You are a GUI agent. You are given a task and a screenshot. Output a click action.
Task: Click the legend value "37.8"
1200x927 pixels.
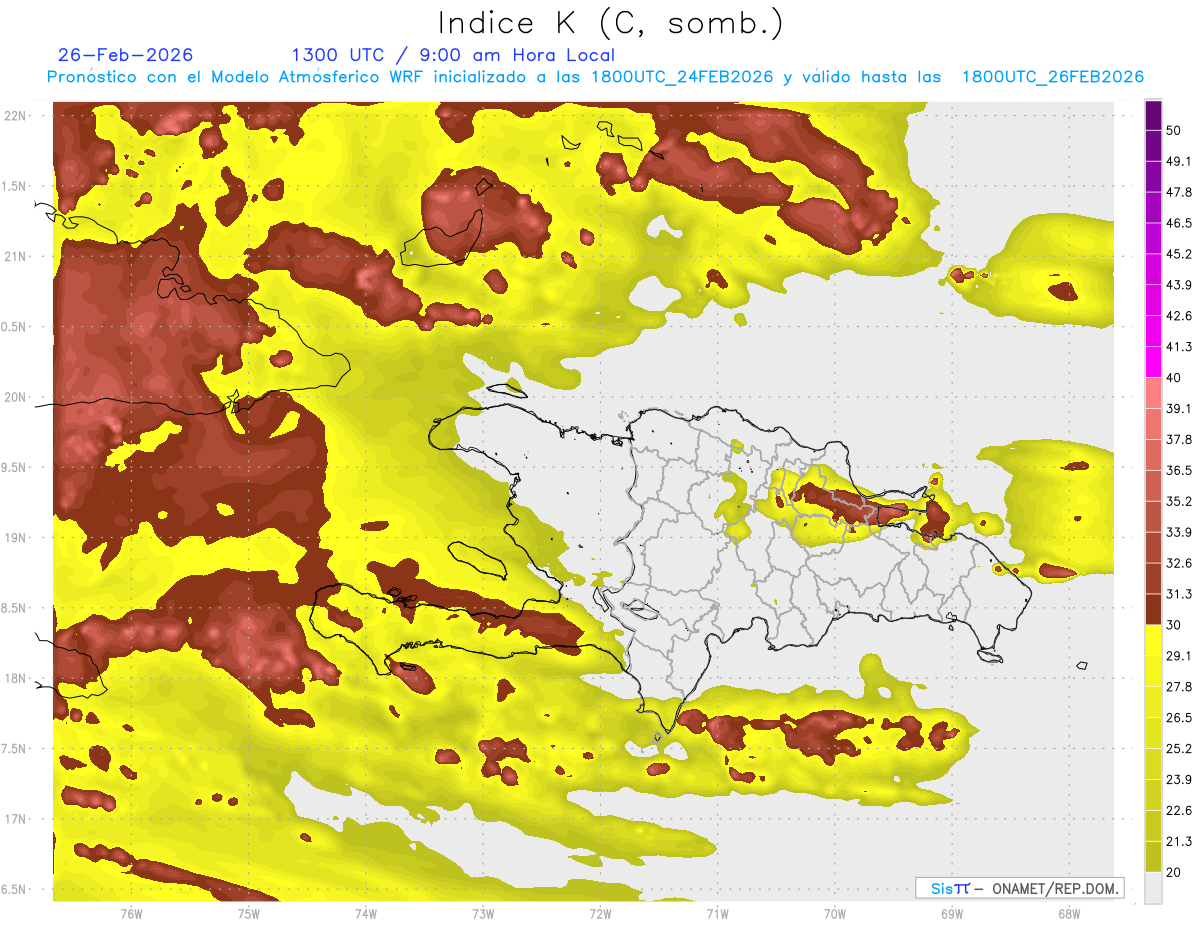[x=1179, y=439]
